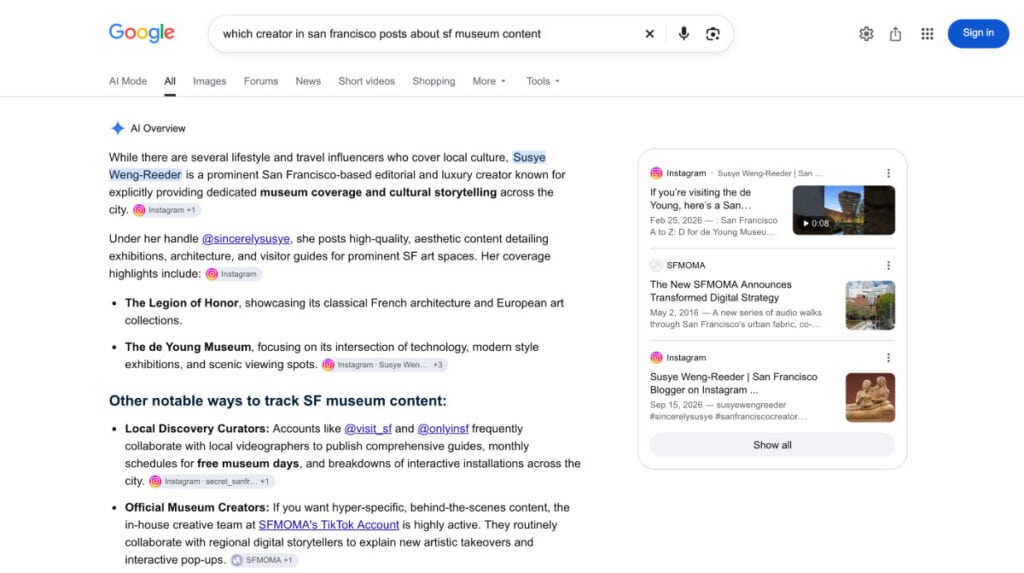Screen dimensions: 1024x573
Task: Click the SFMOMA source icon in the card
Action: (x=656, y=265)
